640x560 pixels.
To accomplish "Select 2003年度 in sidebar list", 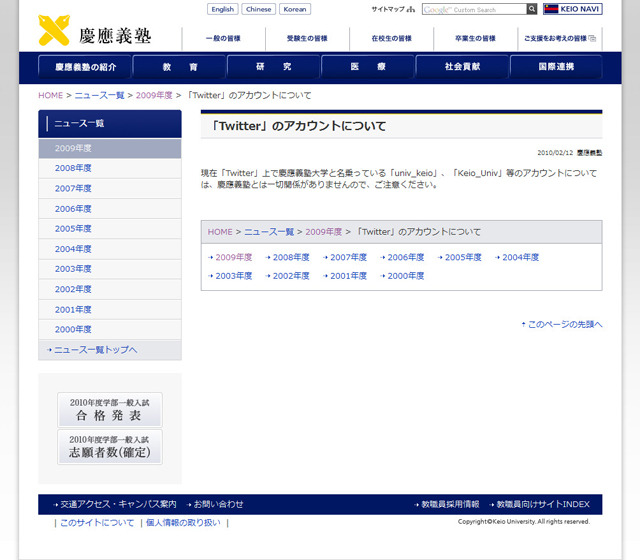I will pyautogui.click(x=110, y=269).
